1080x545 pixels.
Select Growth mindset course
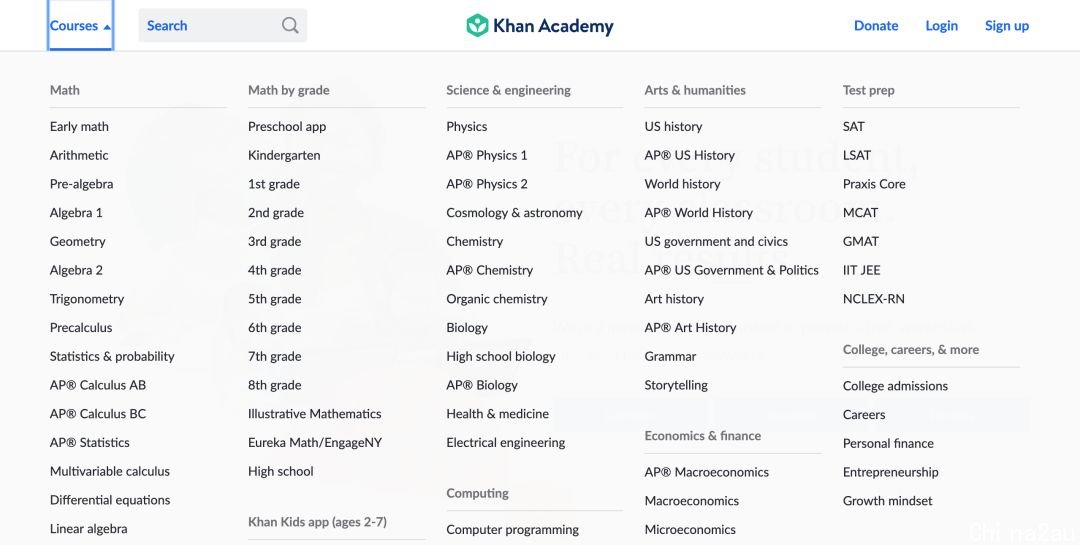(888, 501)
